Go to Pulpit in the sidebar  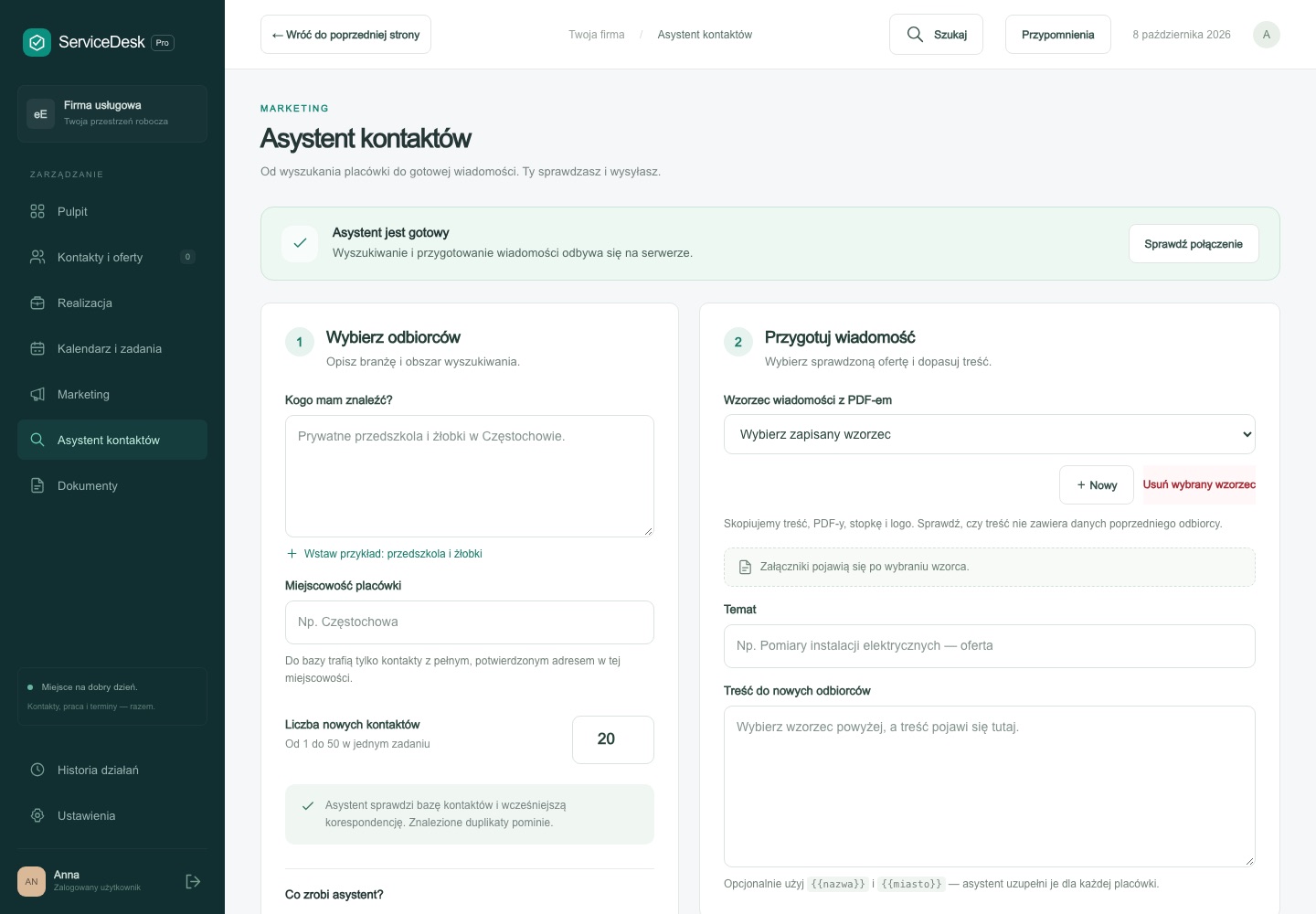coord(112,211)
